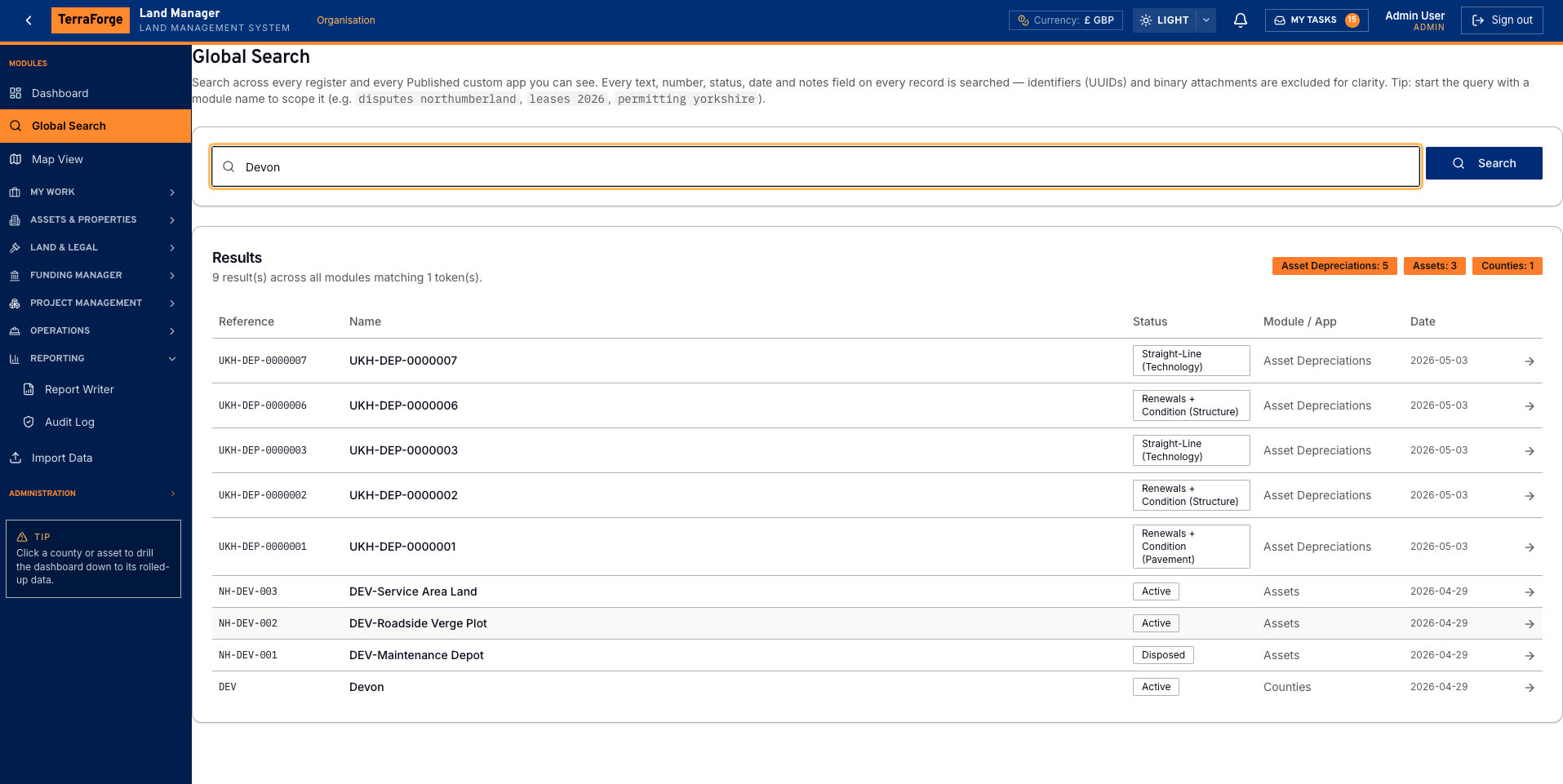Click the Funding Manager bank icon
This screenshot has width=1563, height=784.
click(15, 275)
